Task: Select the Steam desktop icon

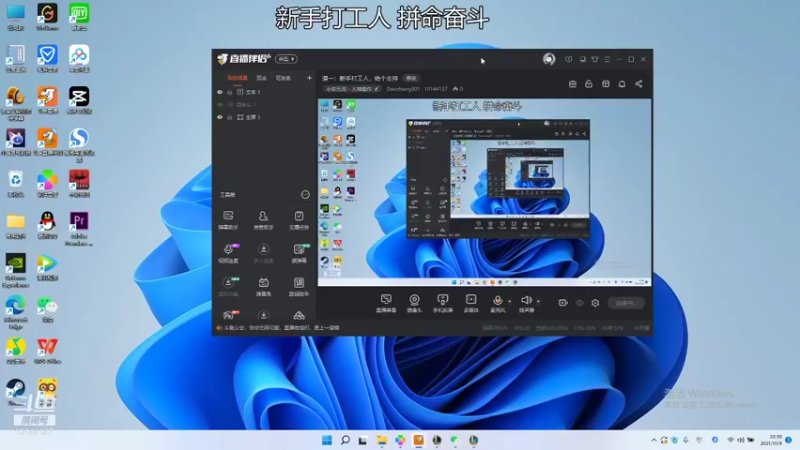Action: tap(15, 392)
